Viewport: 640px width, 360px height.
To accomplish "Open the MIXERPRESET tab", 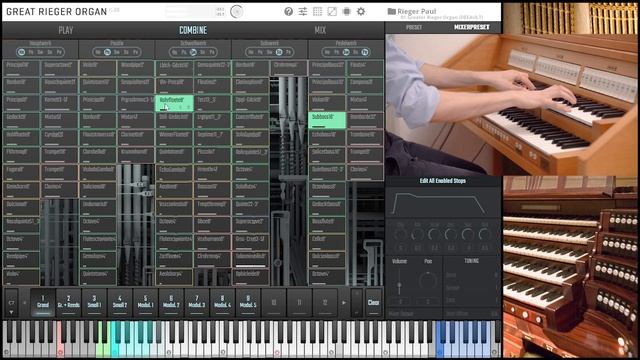I will (471, 27).
